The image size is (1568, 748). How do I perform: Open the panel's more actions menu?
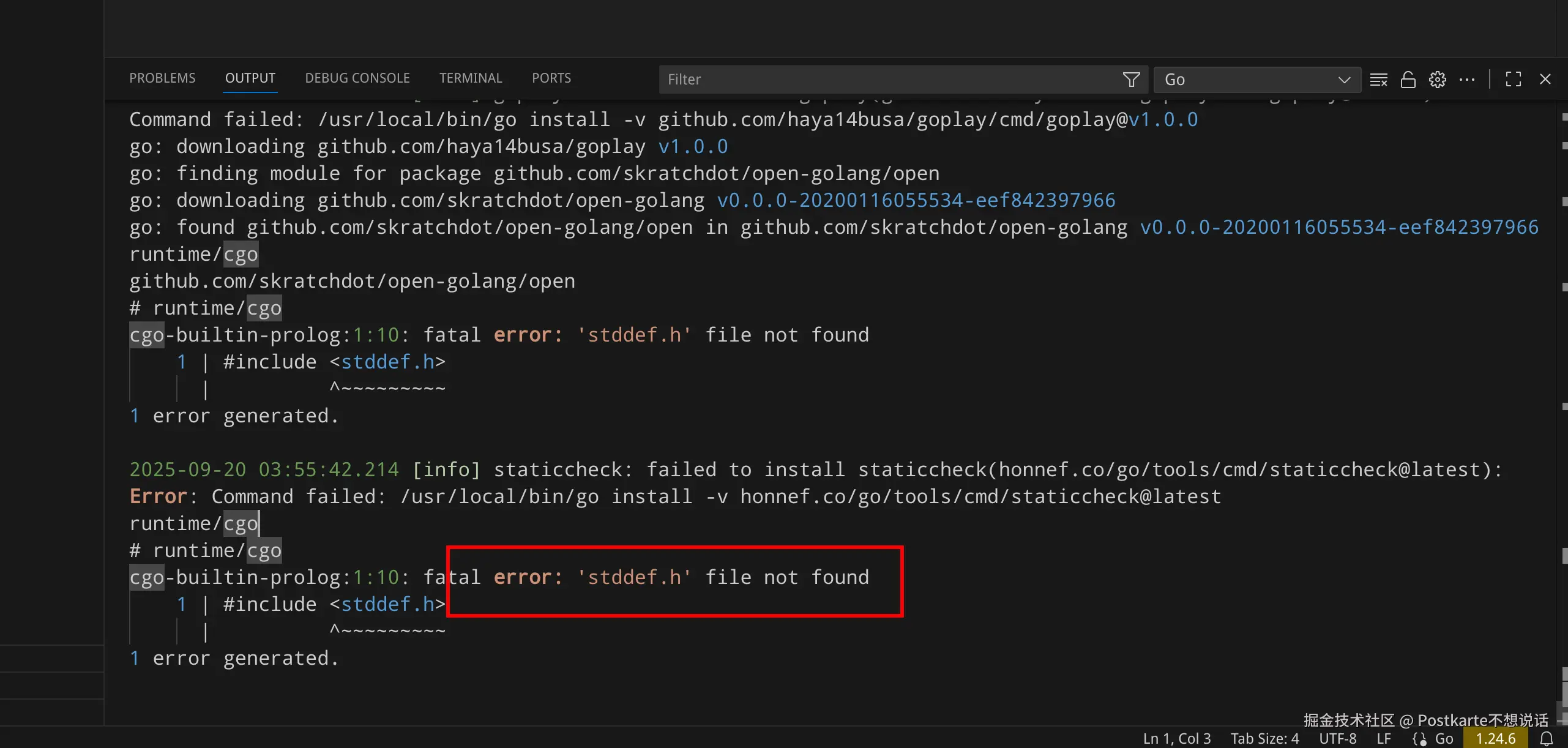click(1466, 80)
